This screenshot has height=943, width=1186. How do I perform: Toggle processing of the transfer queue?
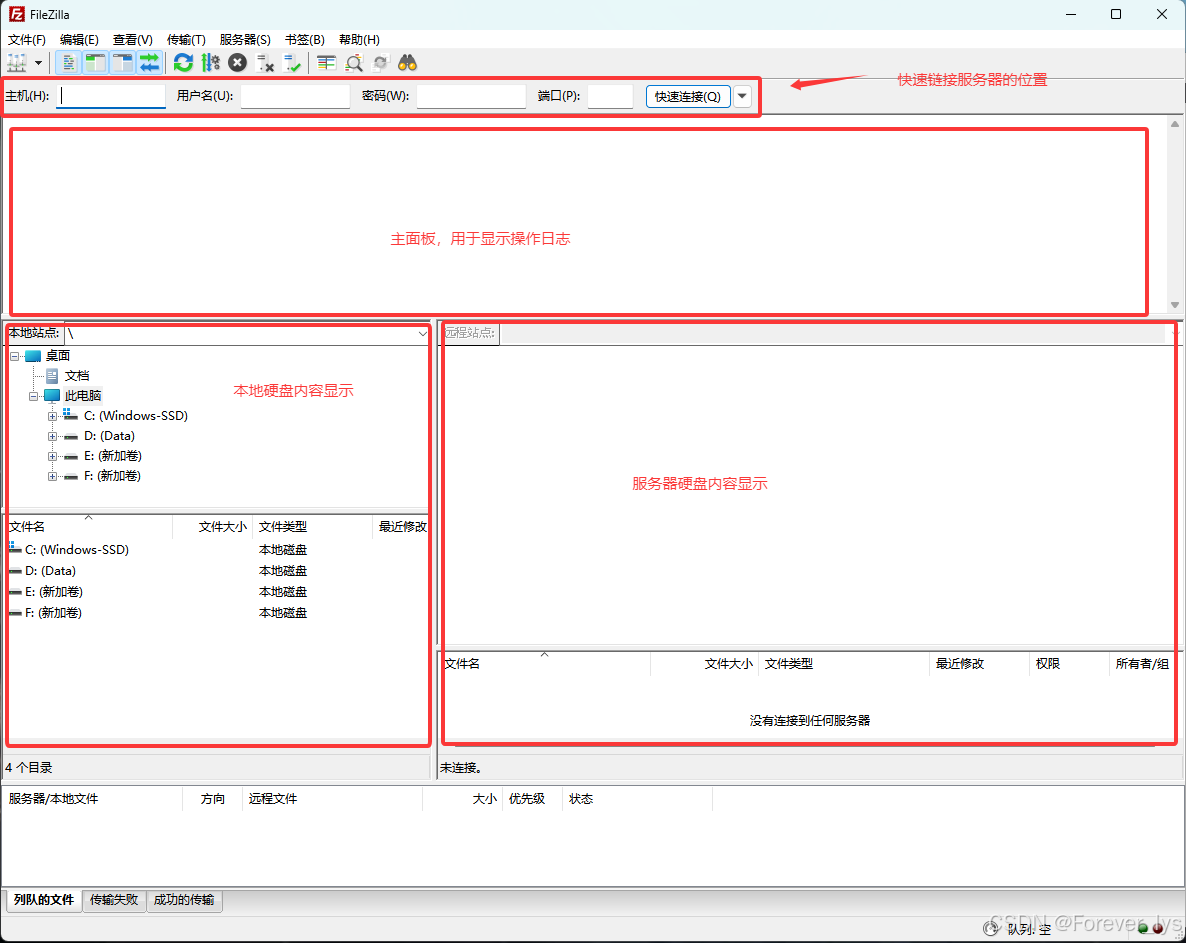[210, 63]
